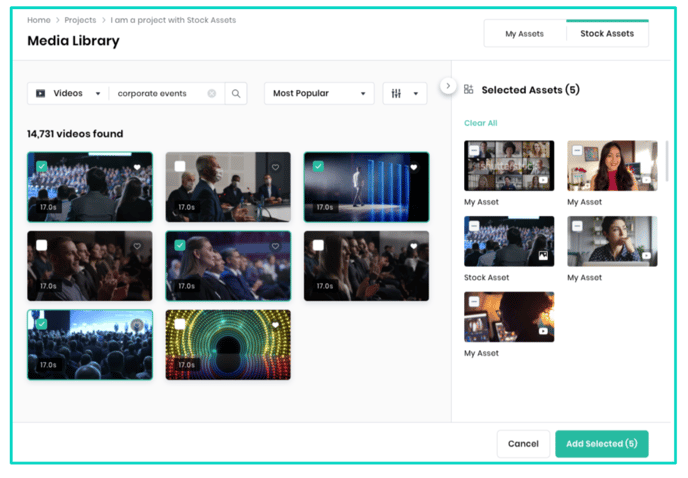Check the masked businessmen video checkbox

tap(180, 167)
